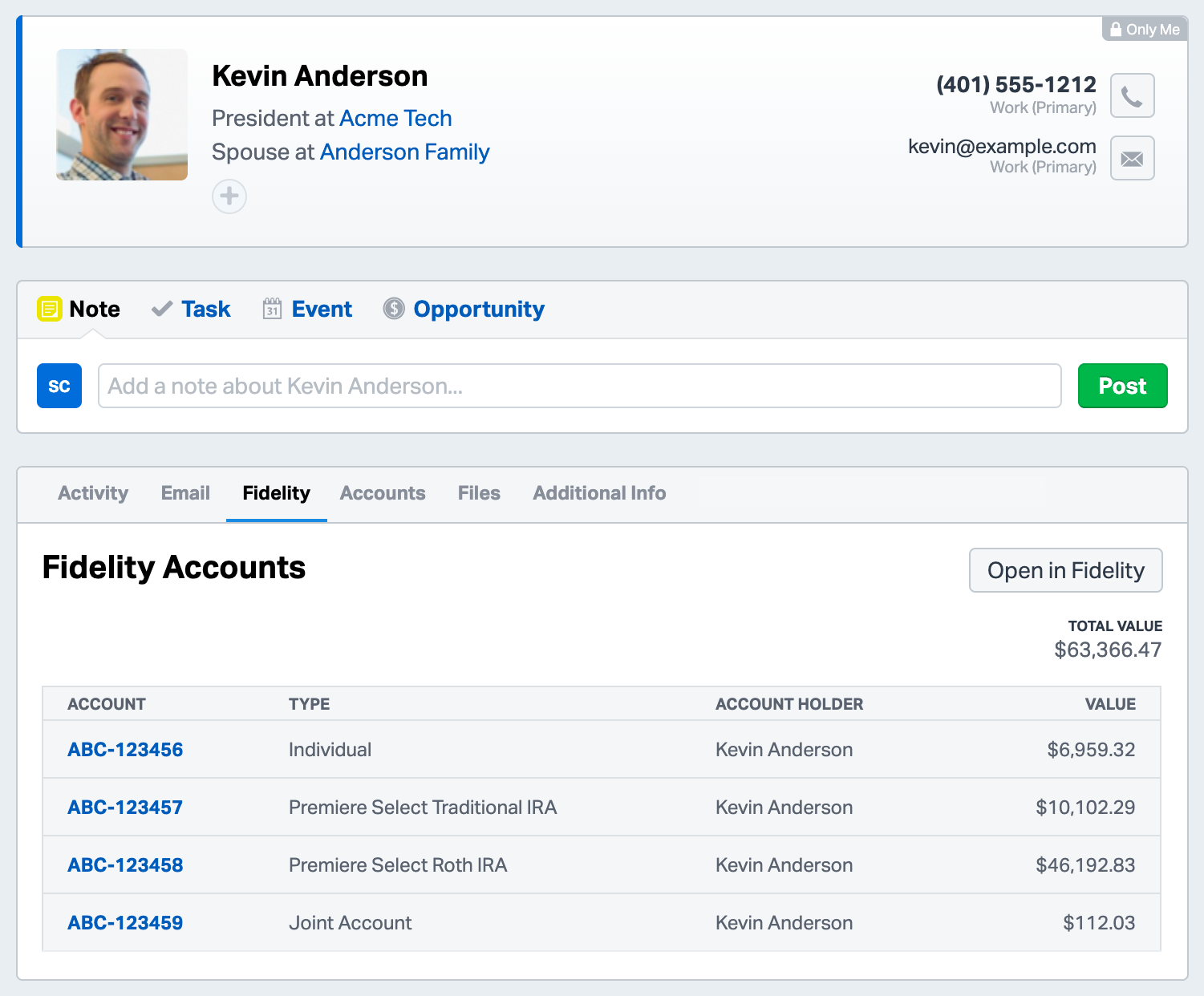Click the yellow Note icon
The width and height of the screenshot is (1204, 996).
[x=49, y=308]
